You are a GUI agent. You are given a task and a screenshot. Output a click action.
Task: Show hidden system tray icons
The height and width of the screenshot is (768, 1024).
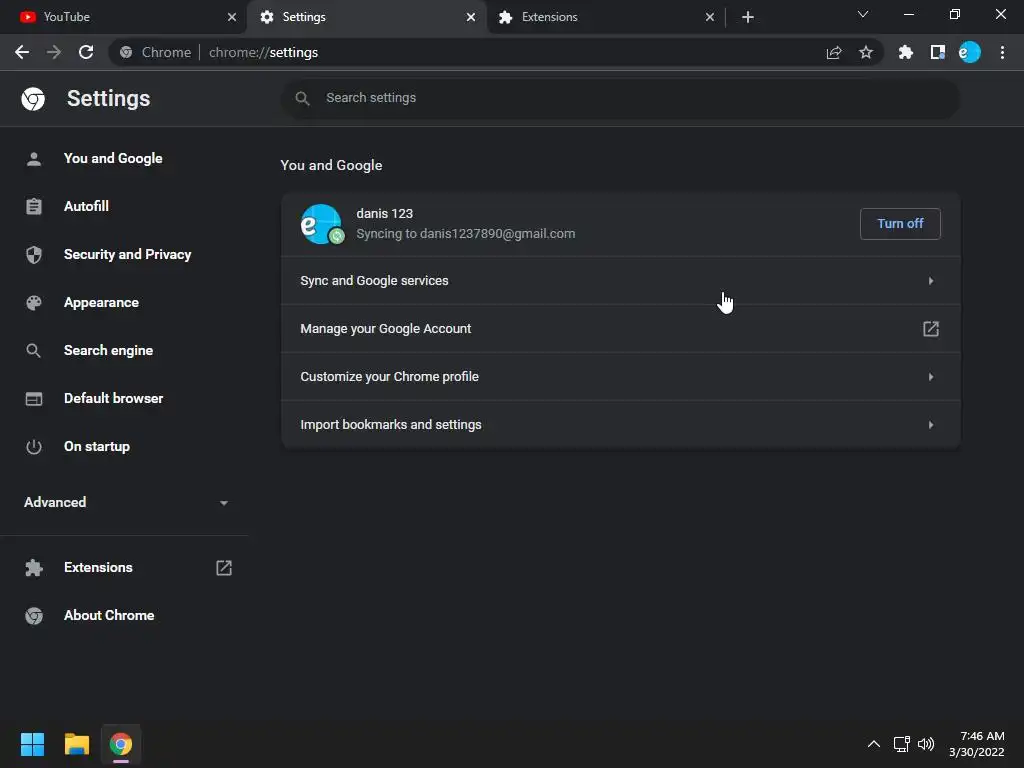pos(874,744)
